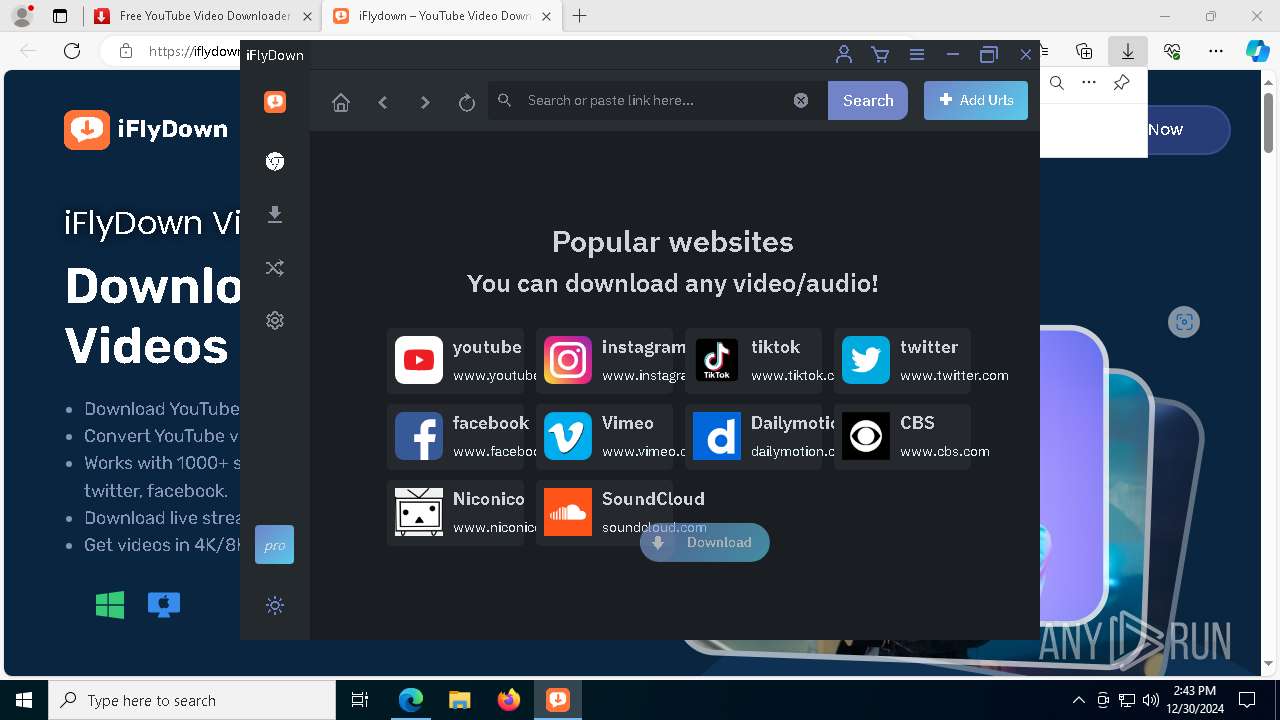1280x720 pixels.
Task: Open Edge downloads toolbar icon
Action: (x=1128, y=51)
